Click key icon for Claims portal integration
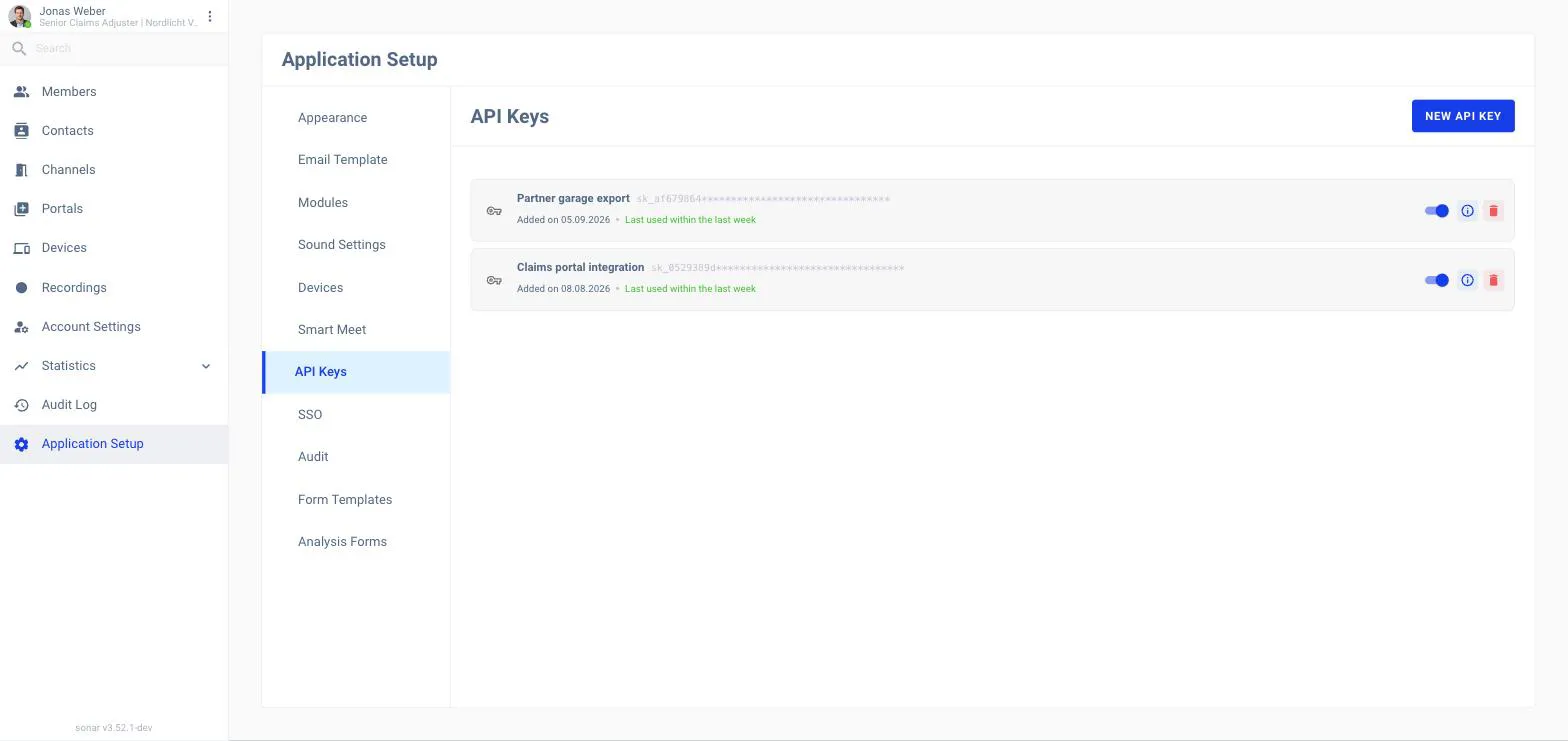Screen dimensions: 1568x741 pyautogui.click(x=494, y=280)
